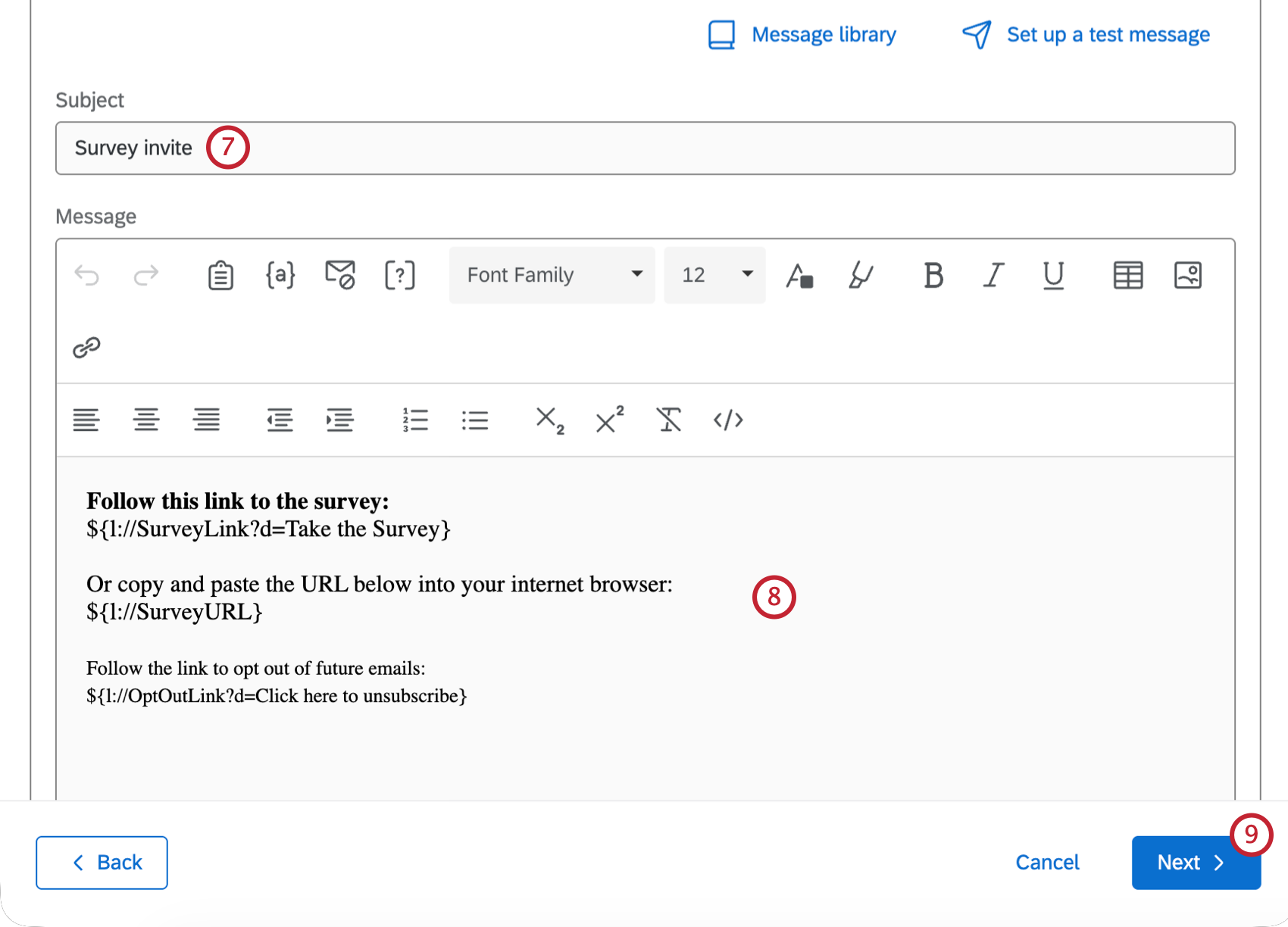Open the Font Family dropdown
1288x927 pixels.
(x=552, y=275)
